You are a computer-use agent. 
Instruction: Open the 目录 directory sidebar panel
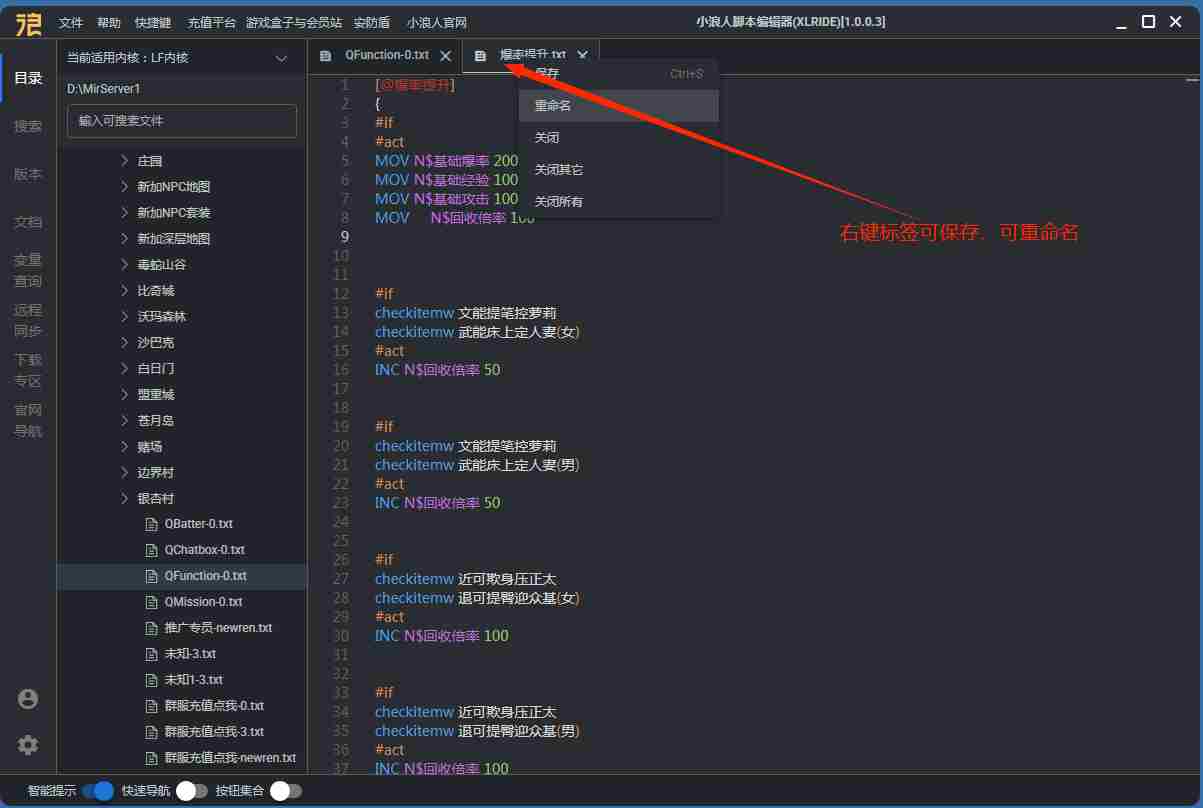28,78
